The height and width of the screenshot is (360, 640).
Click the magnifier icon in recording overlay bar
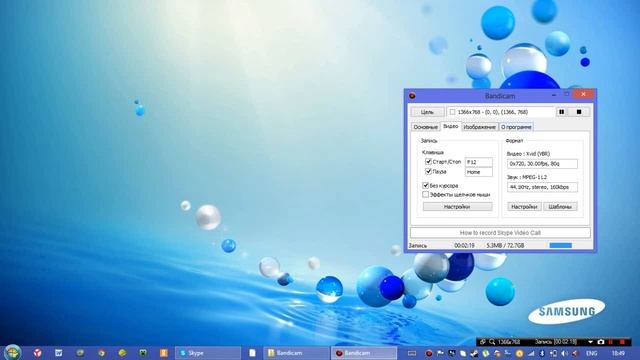[492, 342]
